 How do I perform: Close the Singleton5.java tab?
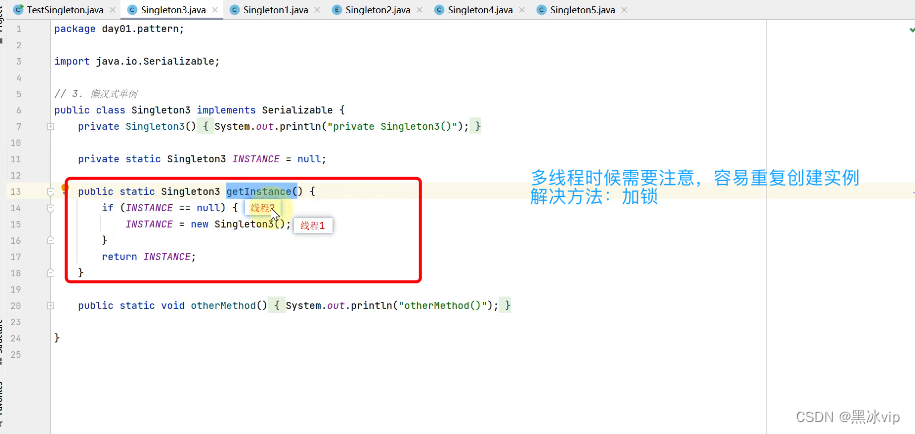(624, 10)
